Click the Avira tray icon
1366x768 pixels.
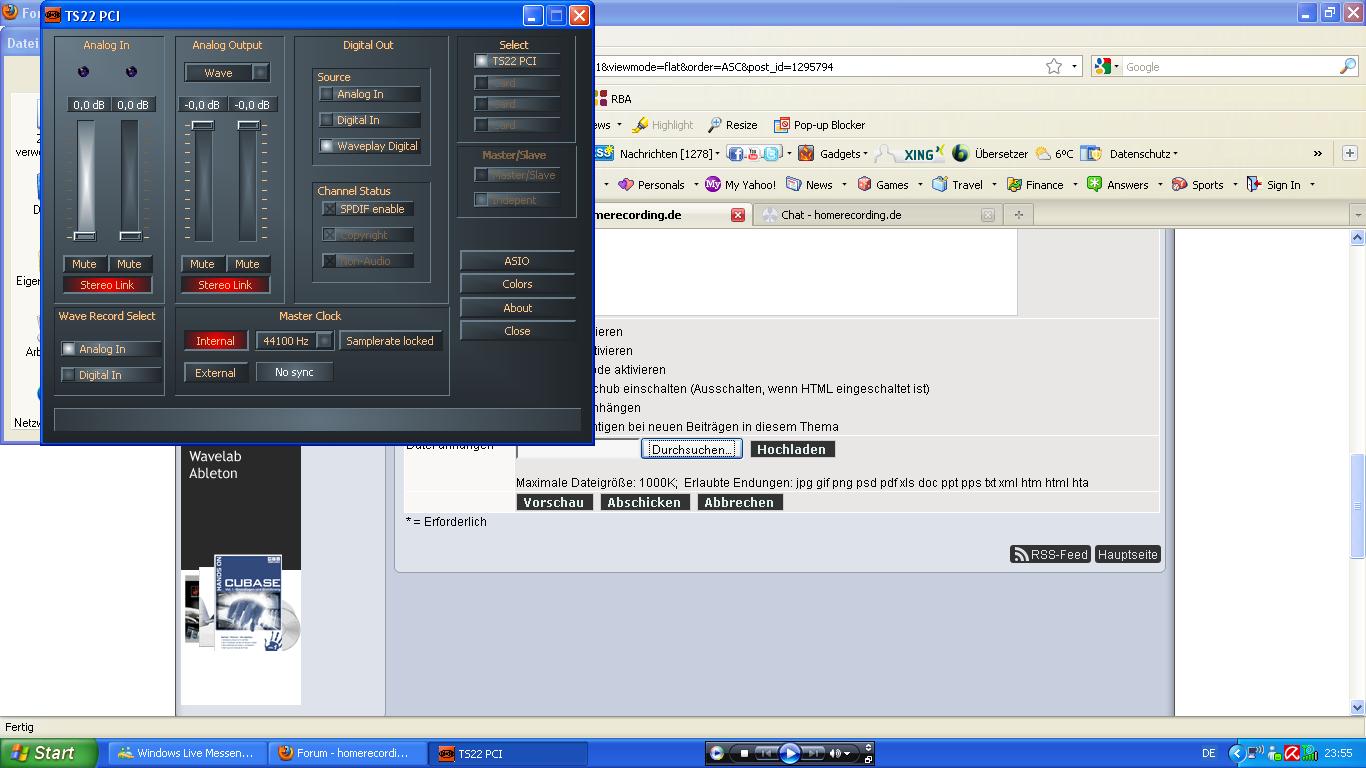click(x=1292, y=753)
